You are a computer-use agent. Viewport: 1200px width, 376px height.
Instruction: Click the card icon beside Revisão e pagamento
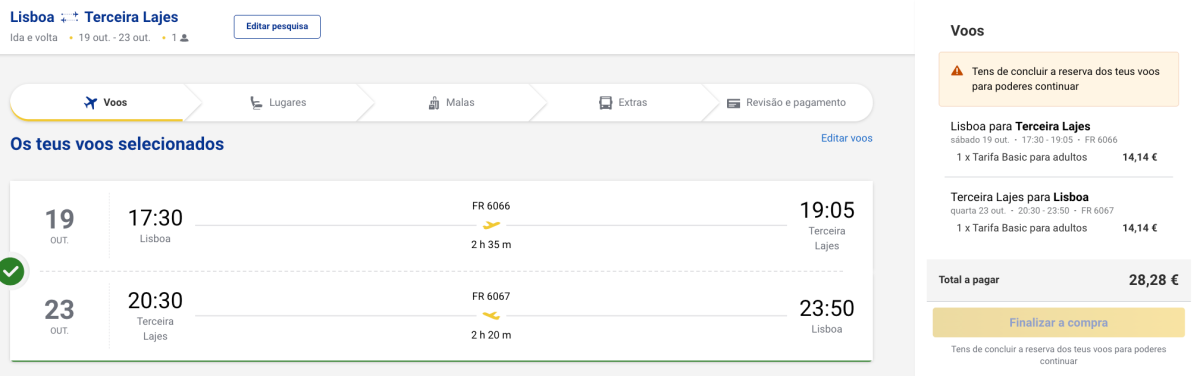tap(733, 103)
